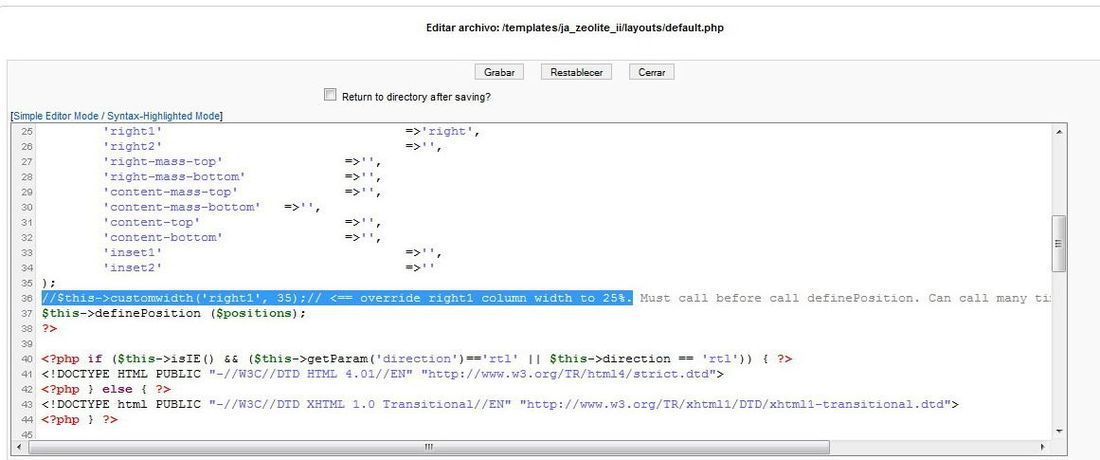Click 'inset1' on line 33
Image resolution: width=1100 pixels, height=460 pixels.
[133, 252]
